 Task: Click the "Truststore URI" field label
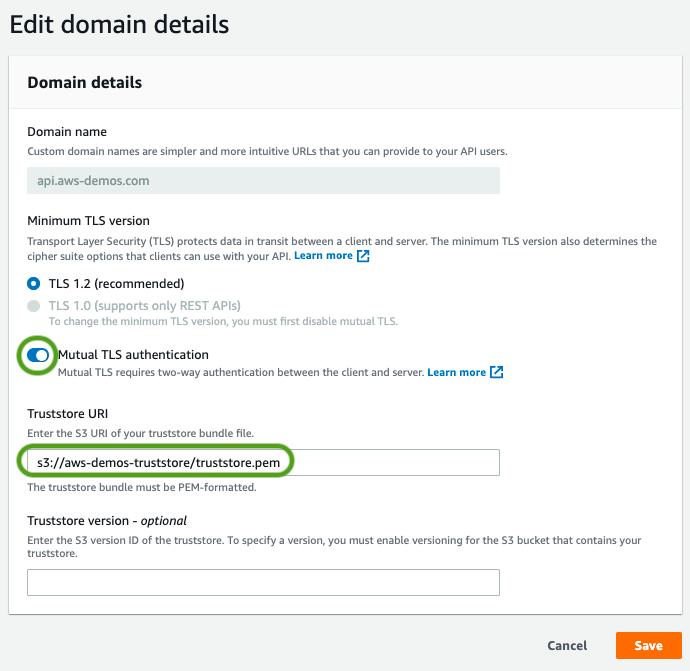pos(67,414)
